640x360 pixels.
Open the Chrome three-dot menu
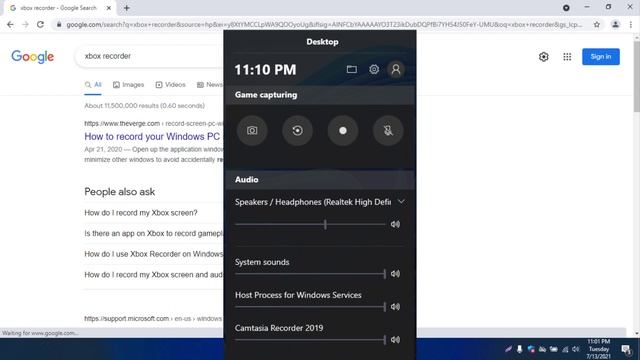pyautogui.click(x=631, y=24)
